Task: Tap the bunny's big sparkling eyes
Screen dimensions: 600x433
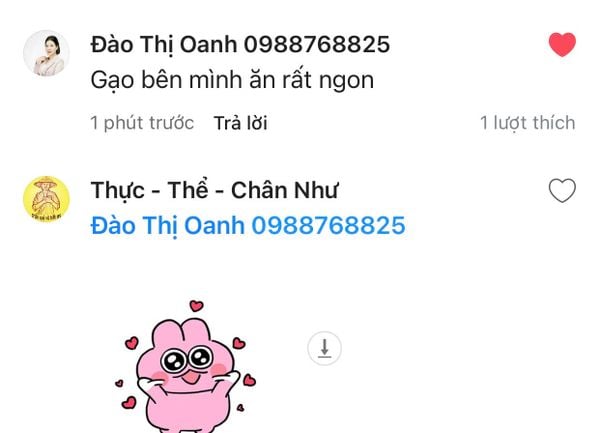Action: 187,358
